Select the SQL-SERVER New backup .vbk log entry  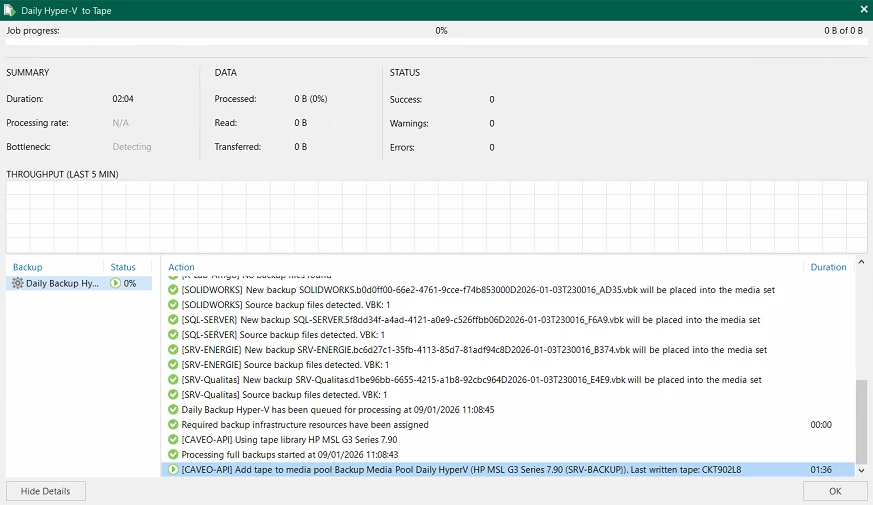508,320
